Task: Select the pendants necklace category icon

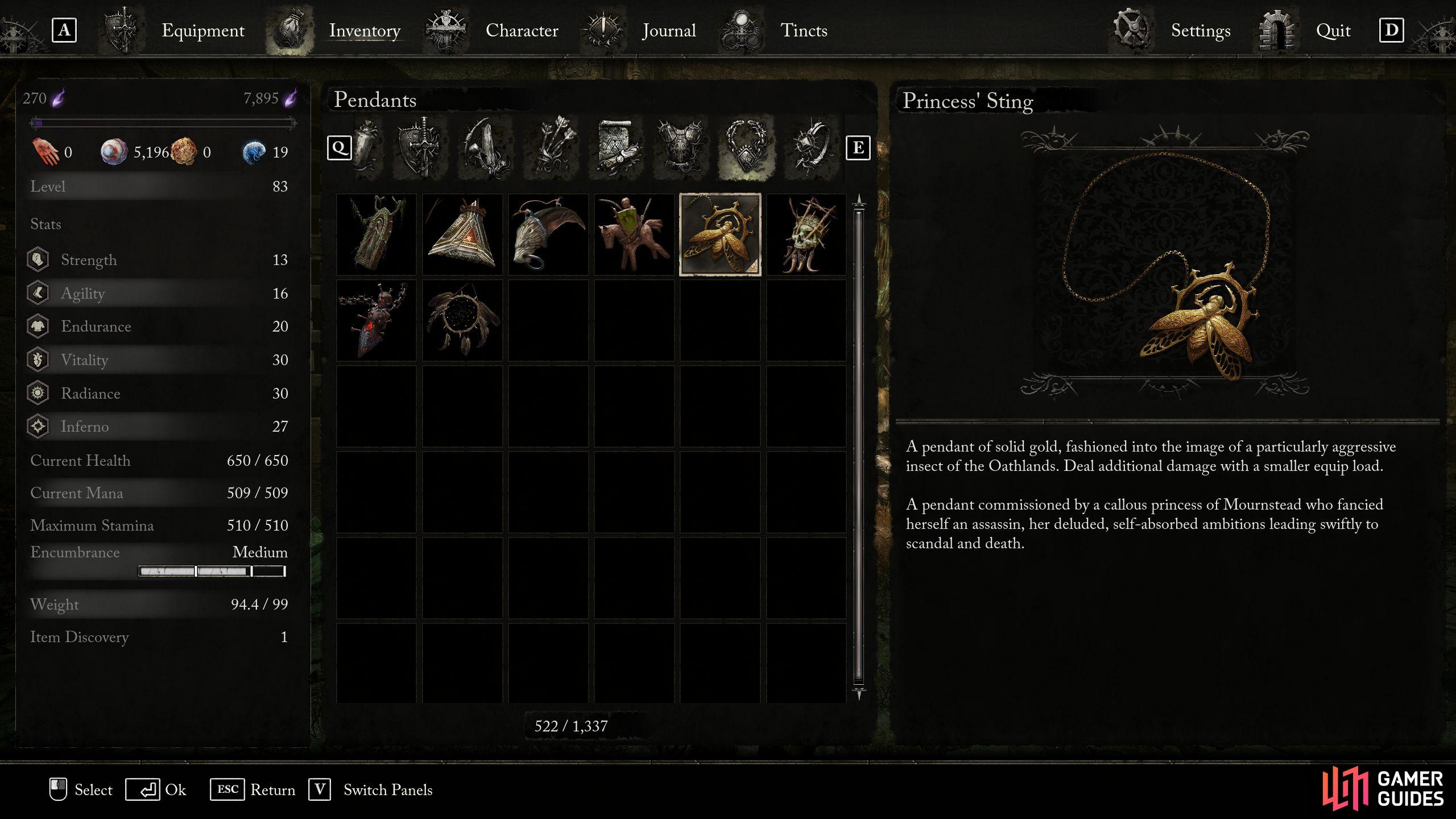Action: [x=746, y=147]
